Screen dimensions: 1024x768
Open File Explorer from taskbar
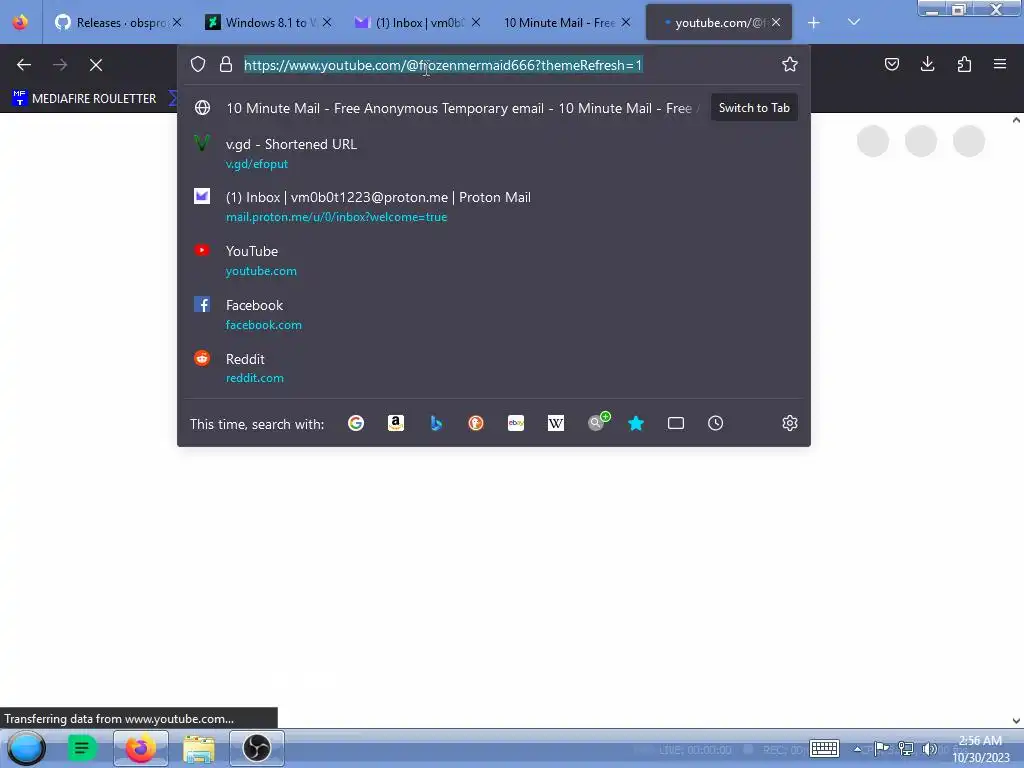click(x=199, y=748)
